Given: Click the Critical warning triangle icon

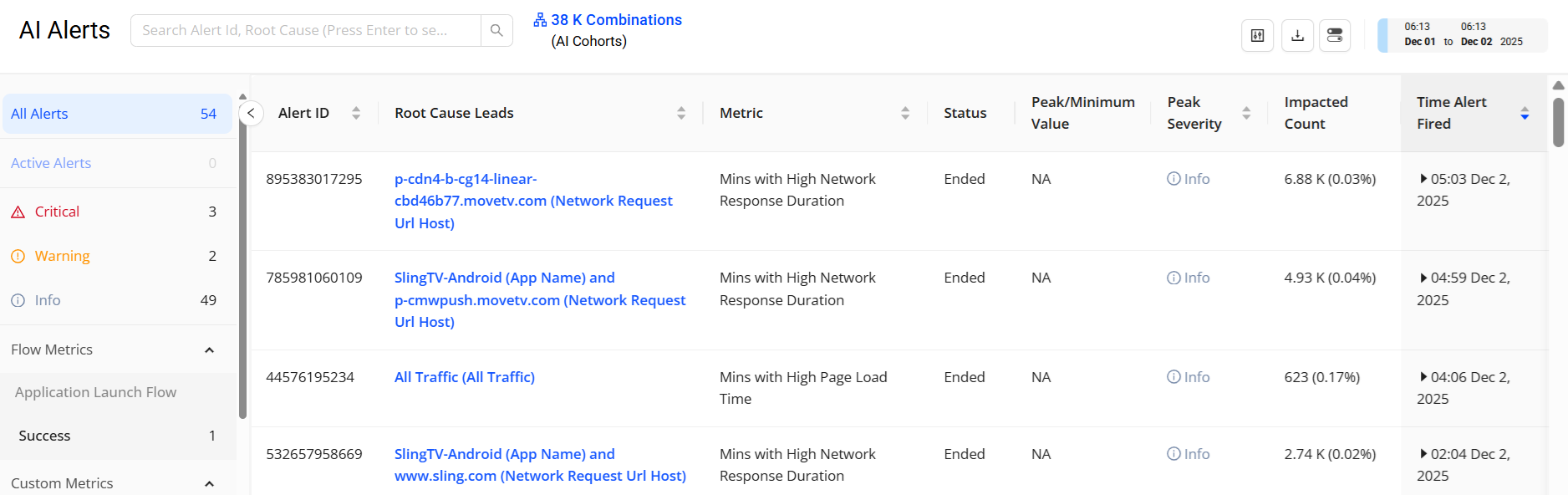Looking at the screenshot, I should [18, 212].
